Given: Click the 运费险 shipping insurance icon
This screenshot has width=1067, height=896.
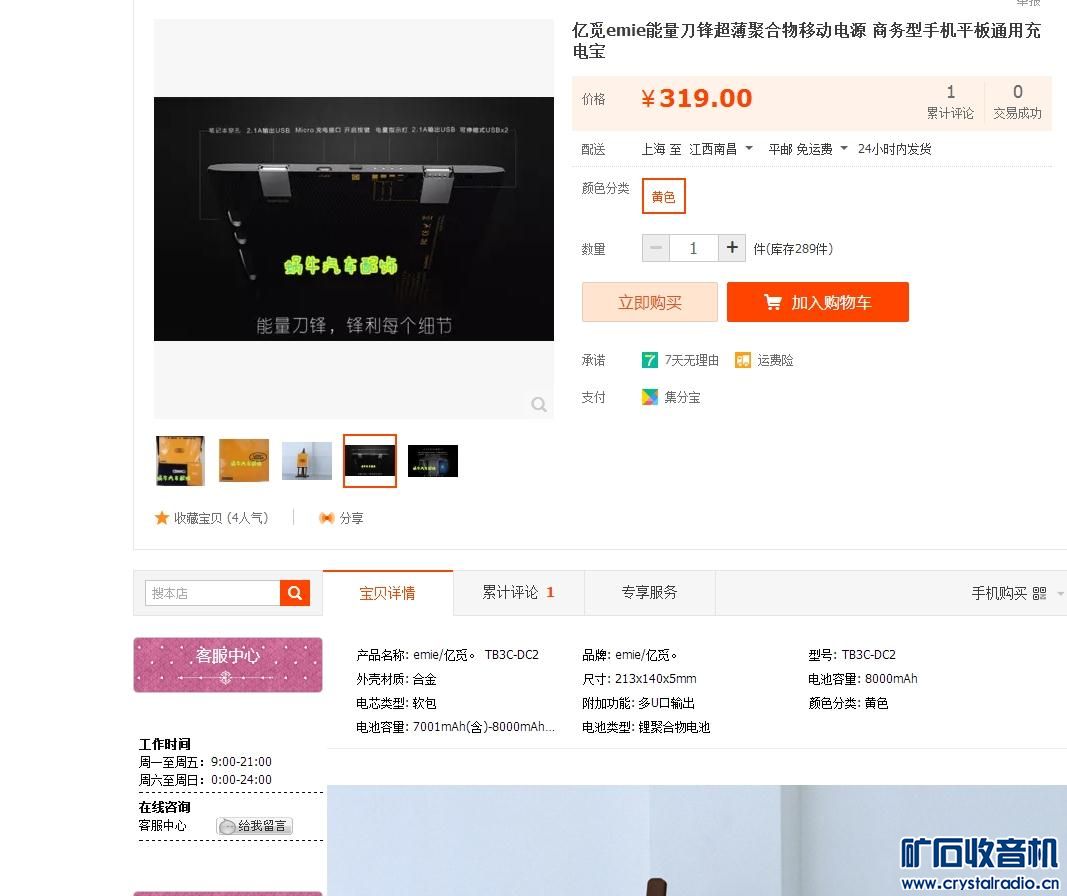Looking at the screenshot, I should (x=742, y=360).
